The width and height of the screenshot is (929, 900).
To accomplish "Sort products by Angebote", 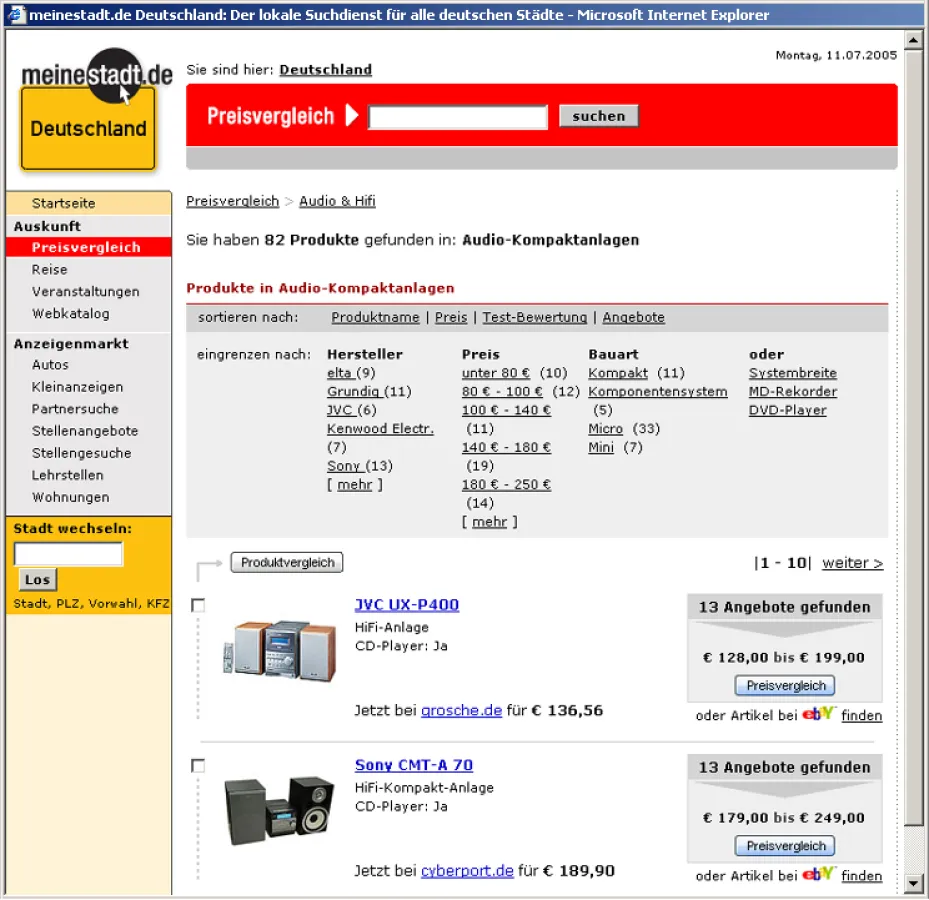I will (633, 318).
